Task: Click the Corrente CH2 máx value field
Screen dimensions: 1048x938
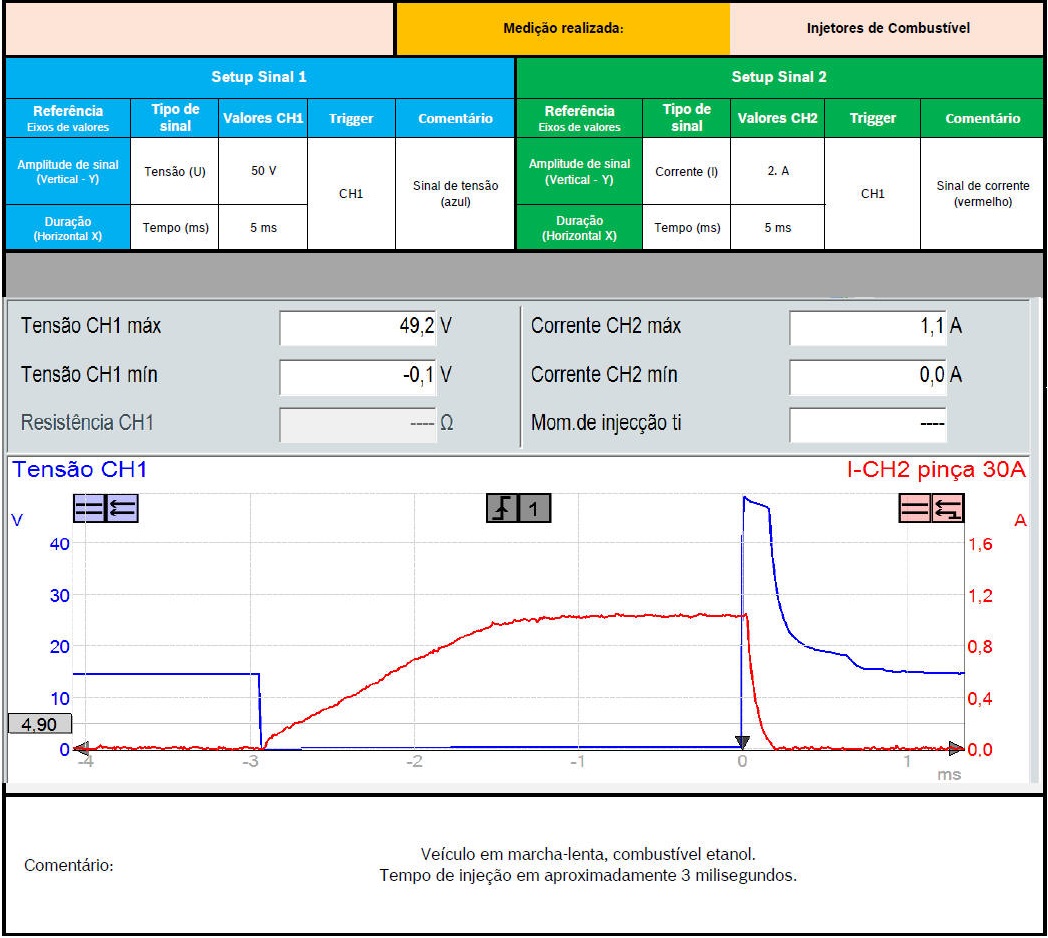Action: pyautogui.click(x=868, y=326)
